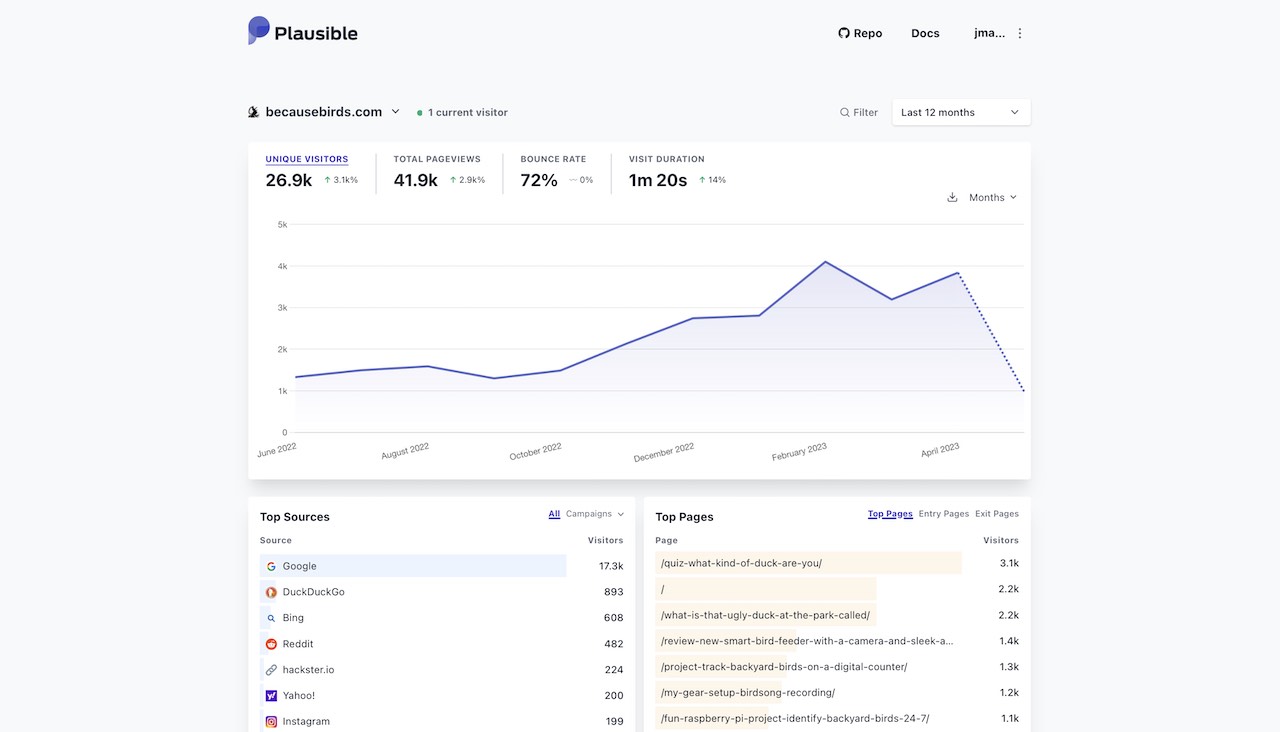
Task: Click the Instagram source icon
Action: [x=271, y=721]
